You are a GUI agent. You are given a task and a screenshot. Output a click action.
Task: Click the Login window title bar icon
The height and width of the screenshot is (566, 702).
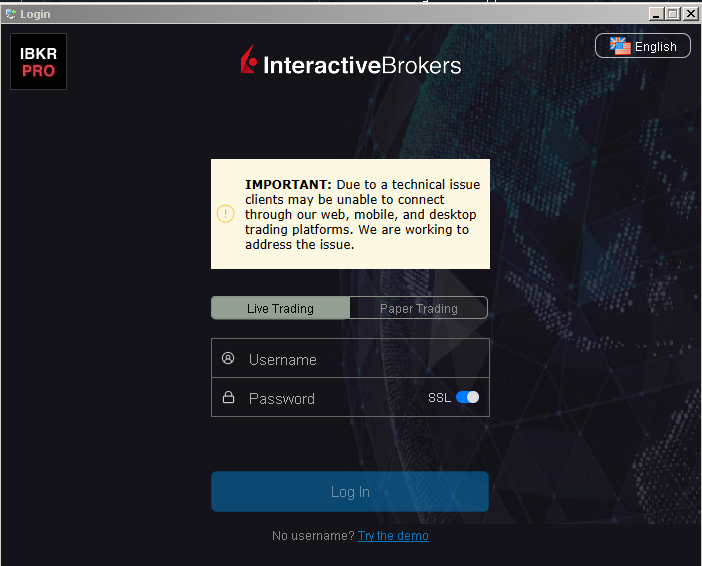coord(10,14)
